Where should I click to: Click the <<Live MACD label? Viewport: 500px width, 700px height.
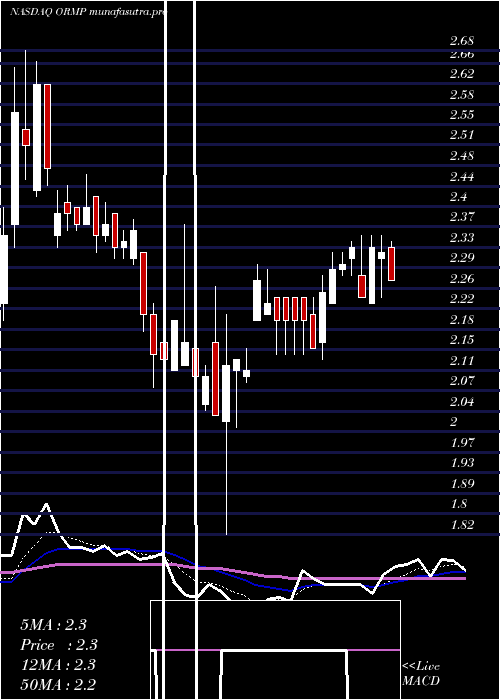[421, 673]
